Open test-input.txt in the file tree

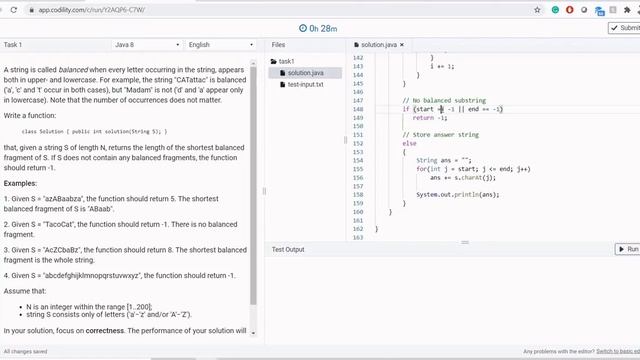coord(305,84)
